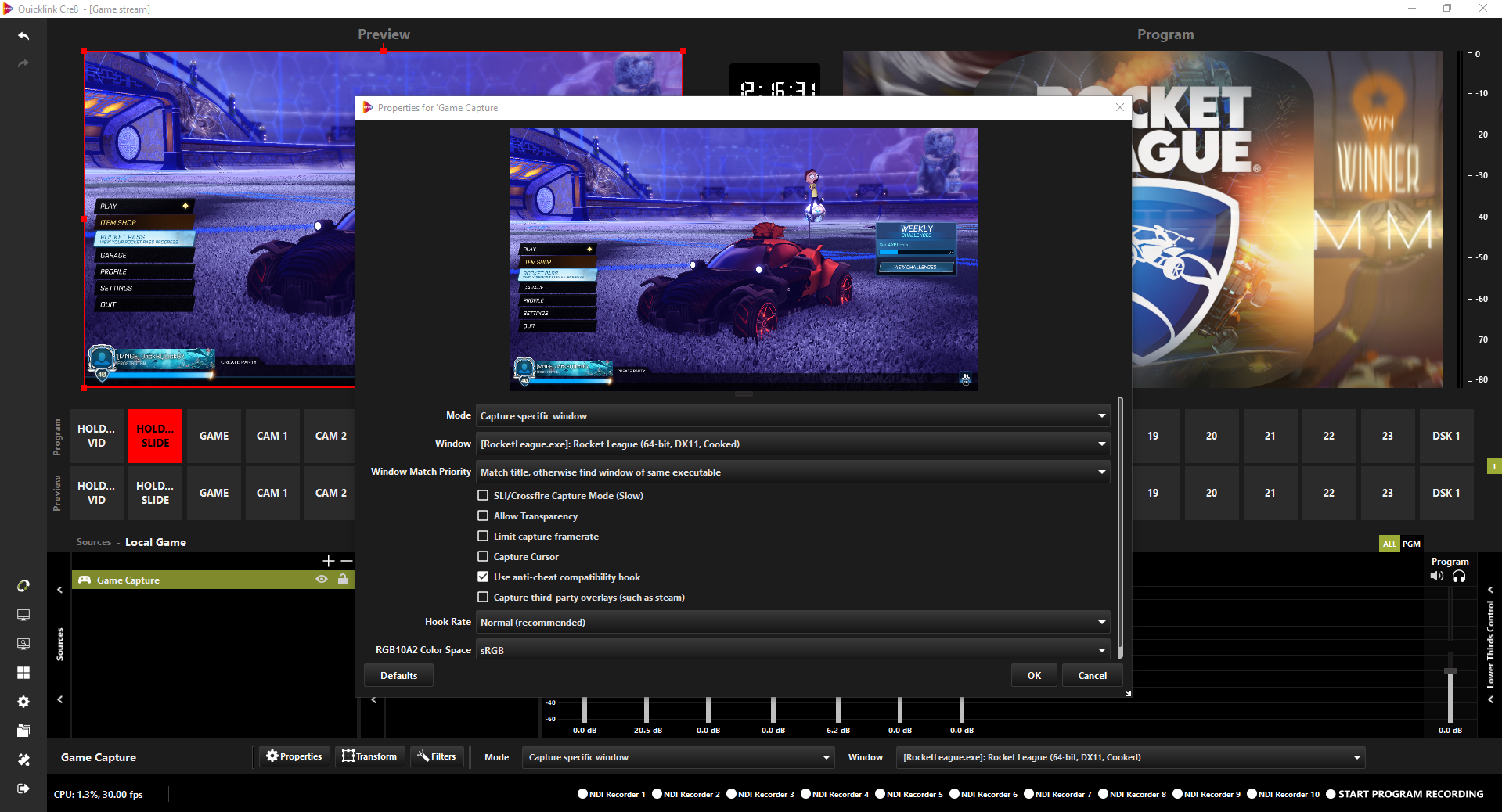Open Properties with the gear button
This screenshot has width=1502, height=812.
pos(294,756)
